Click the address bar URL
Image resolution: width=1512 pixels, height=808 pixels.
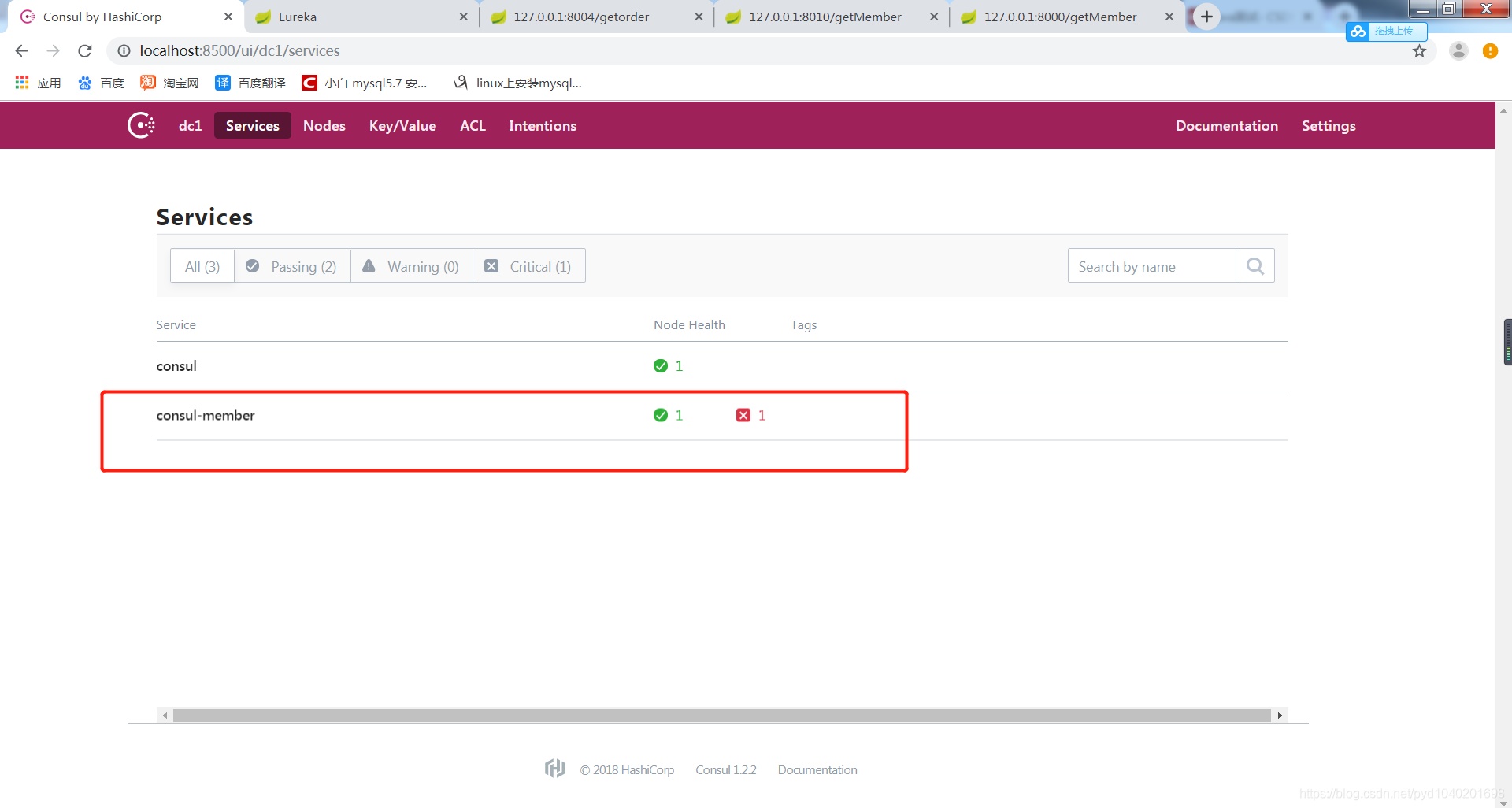pos(239,50)
